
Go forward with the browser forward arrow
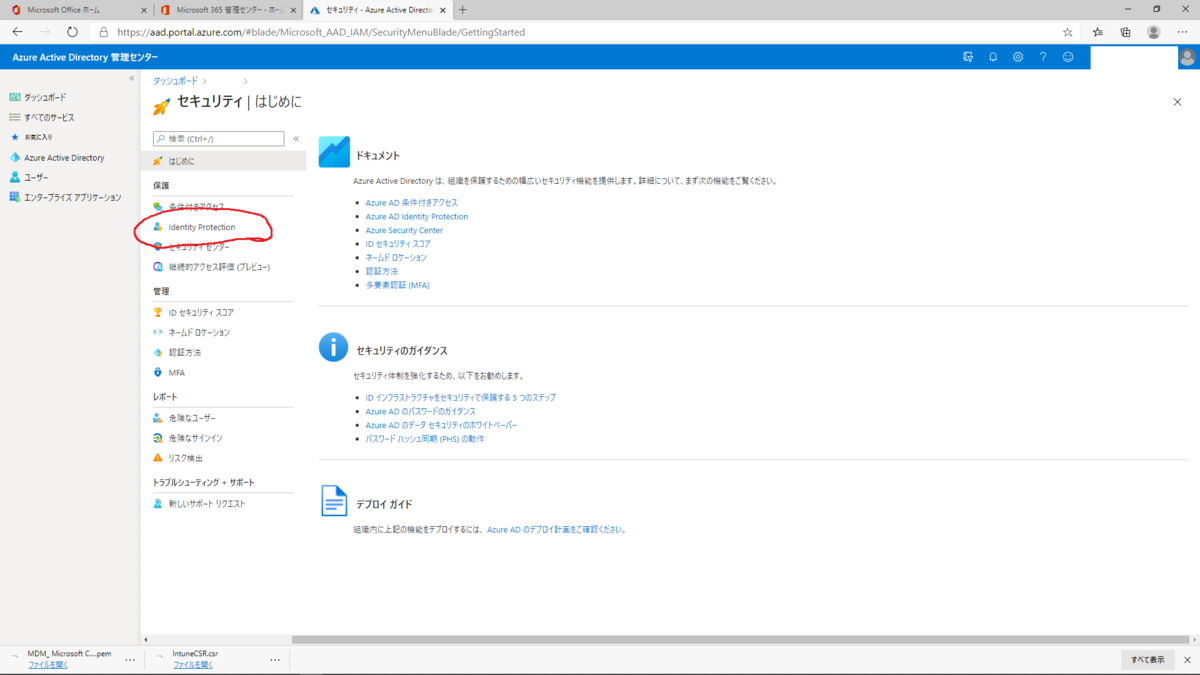[44, 32]
